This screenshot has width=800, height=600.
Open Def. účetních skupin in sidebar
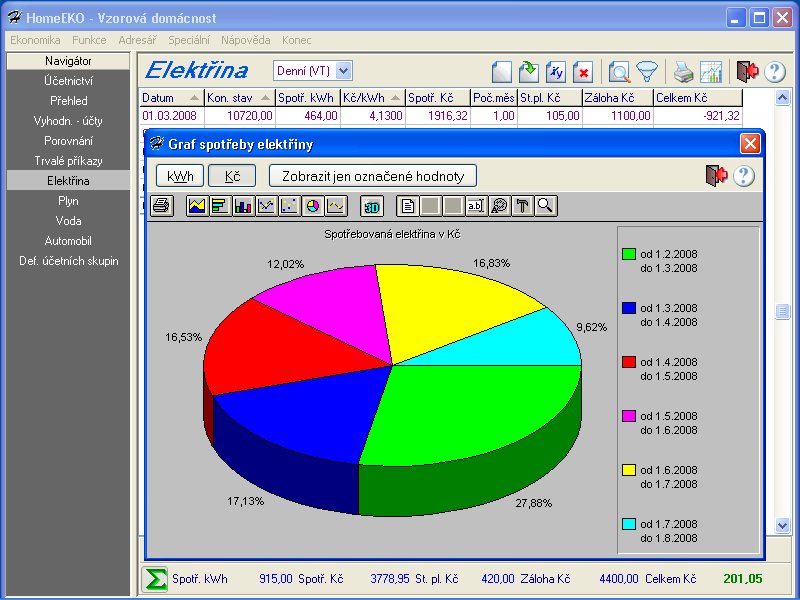coord(68,261)
